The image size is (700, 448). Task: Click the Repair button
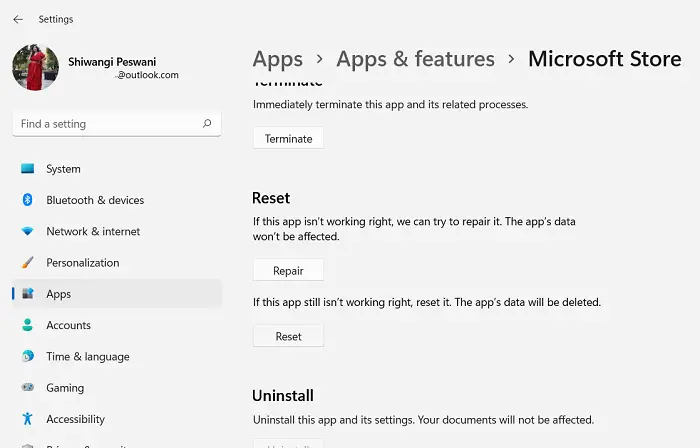(288, 270)
